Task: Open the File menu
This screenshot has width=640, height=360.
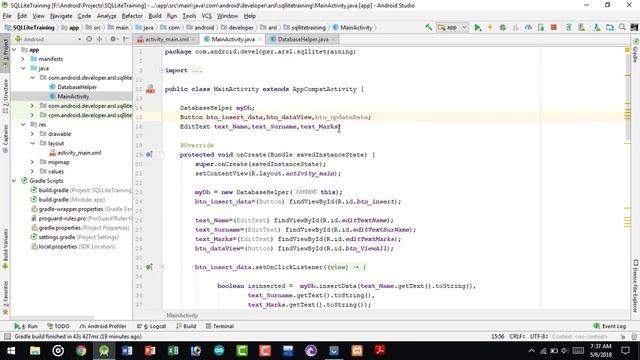Action: click(x=7, y=16)
